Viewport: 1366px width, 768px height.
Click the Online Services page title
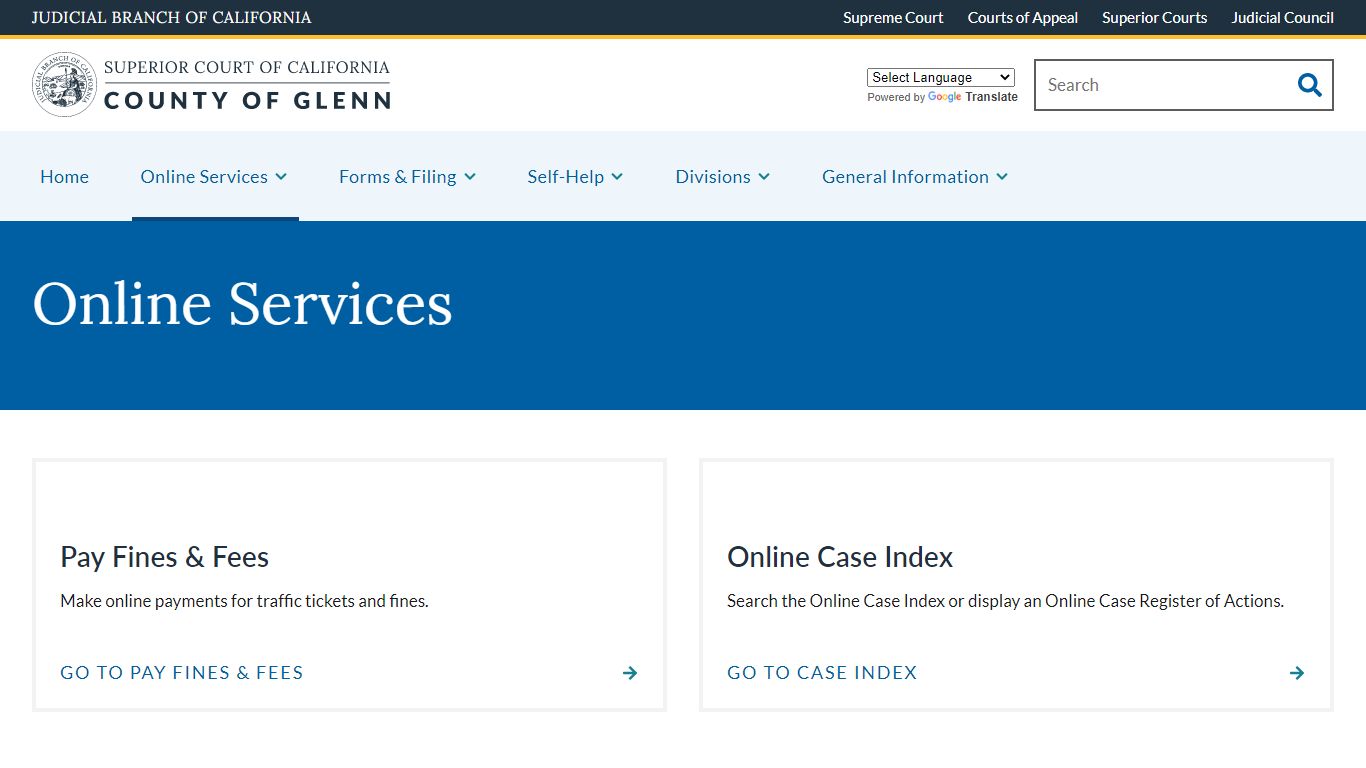(243, 304)
